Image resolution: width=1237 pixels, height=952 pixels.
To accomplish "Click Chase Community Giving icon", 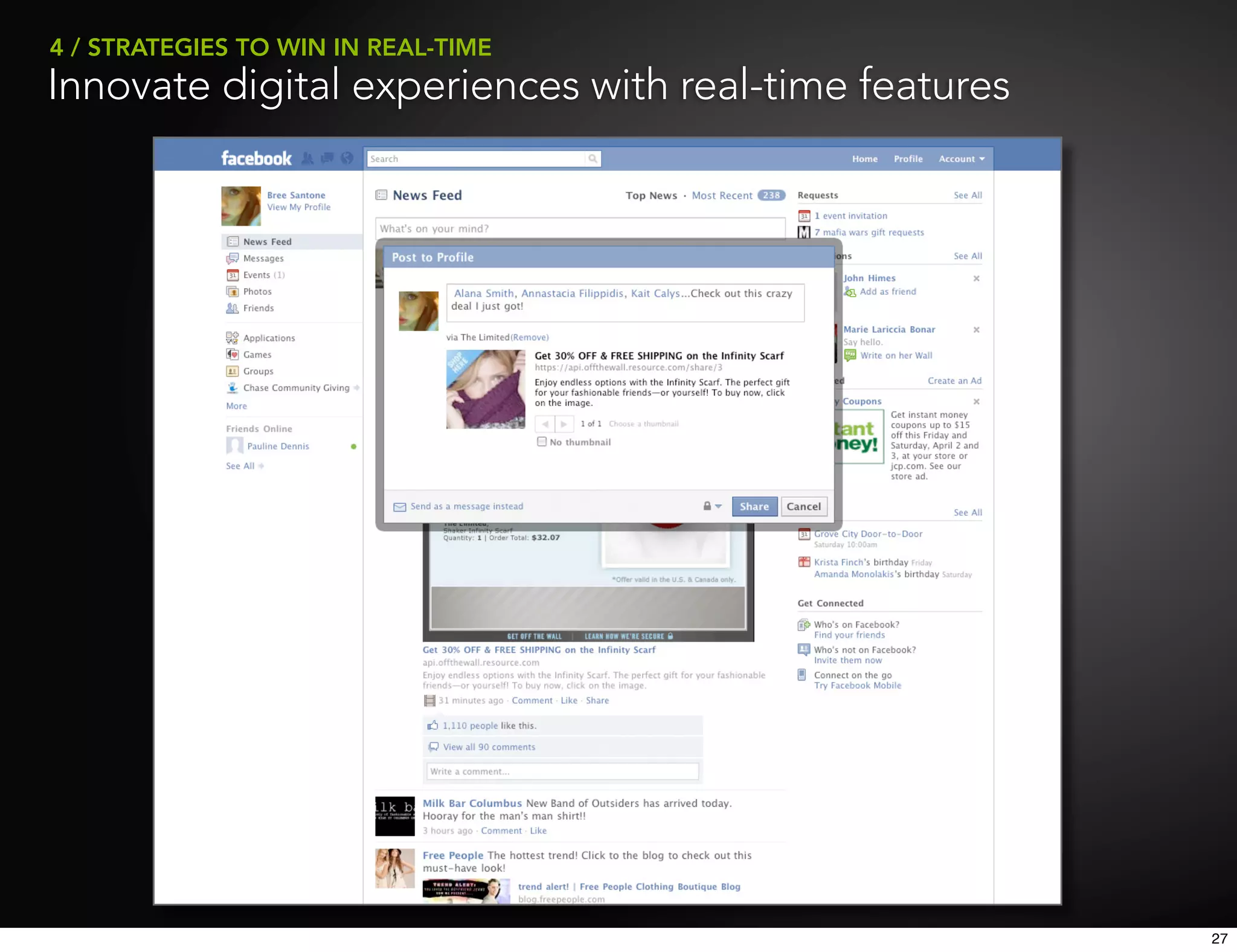I will point(232,388).
